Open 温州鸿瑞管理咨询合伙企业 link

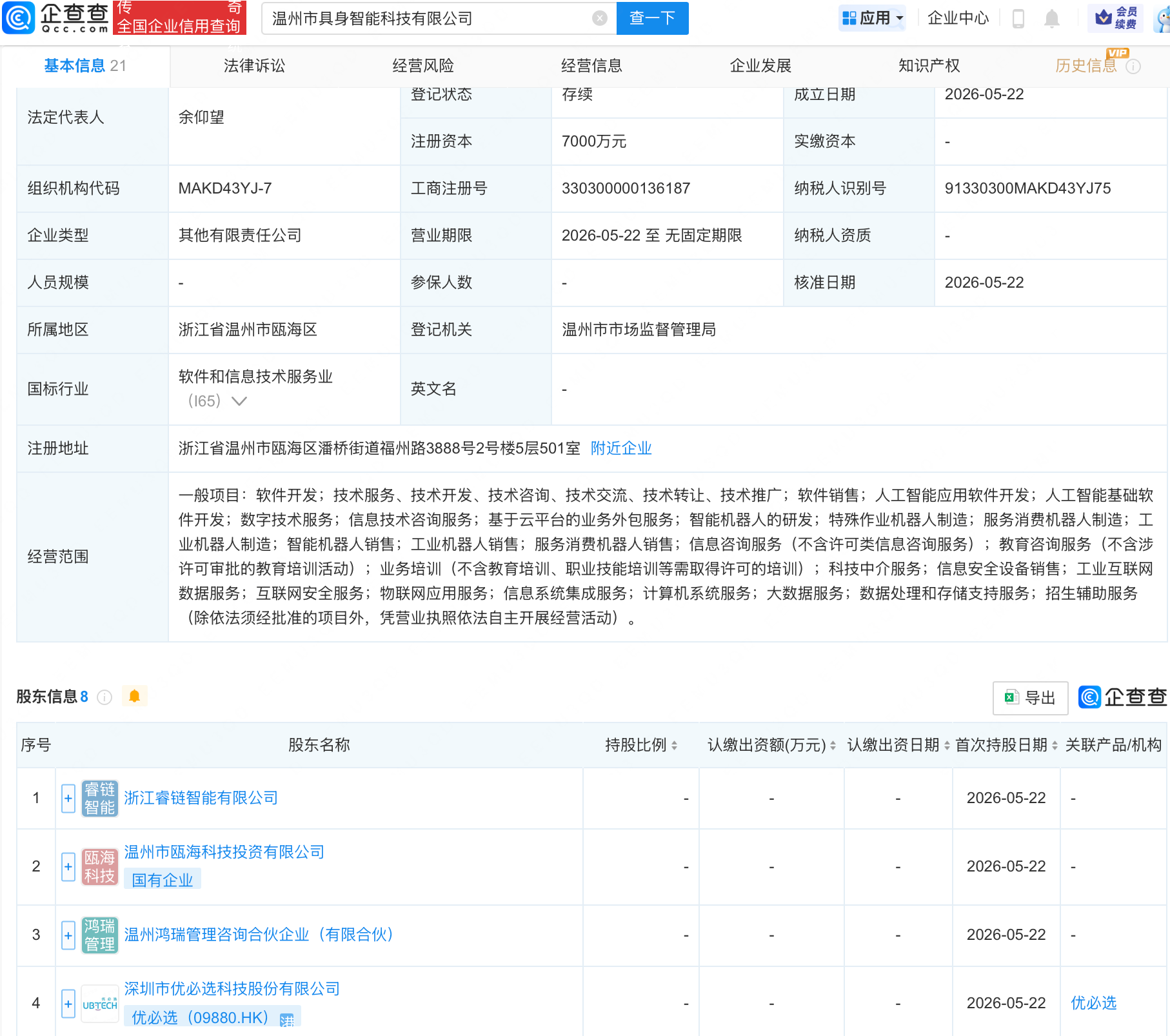259,935
